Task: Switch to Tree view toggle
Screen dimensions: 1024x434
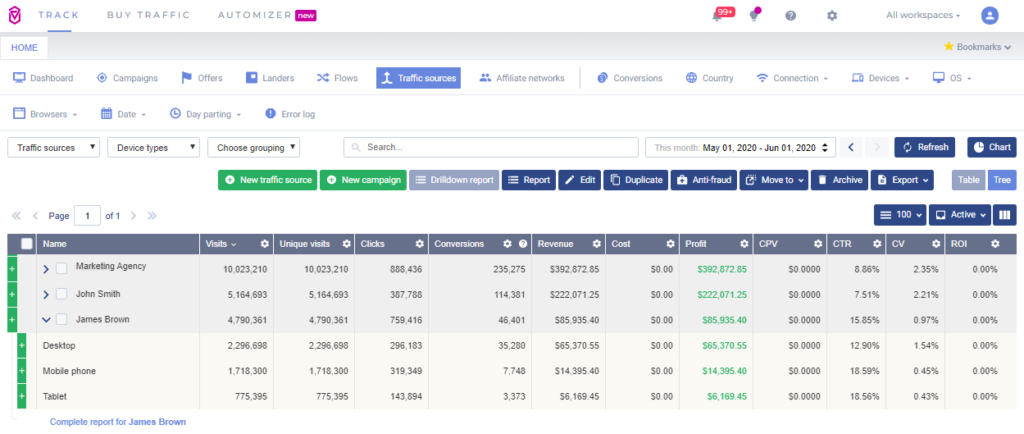Action: coord(1002,180)
